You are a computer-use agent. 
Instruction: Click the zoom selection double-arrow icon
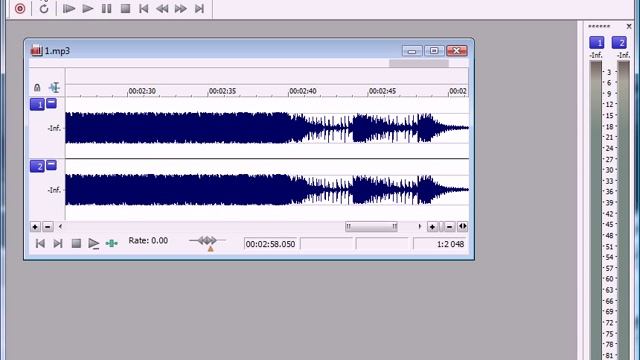[462, 227]
